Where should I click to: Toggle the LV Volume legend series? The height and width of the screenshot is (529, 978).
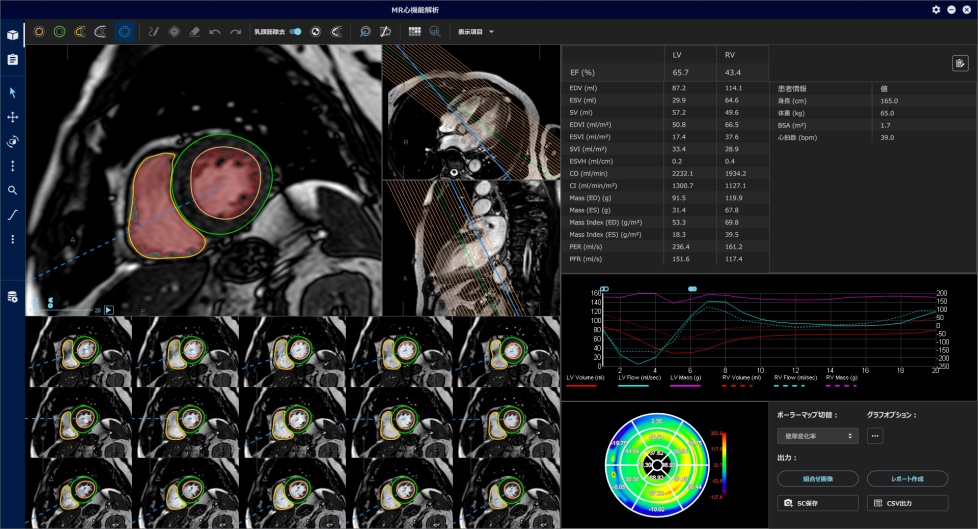(x=585, y=378)
